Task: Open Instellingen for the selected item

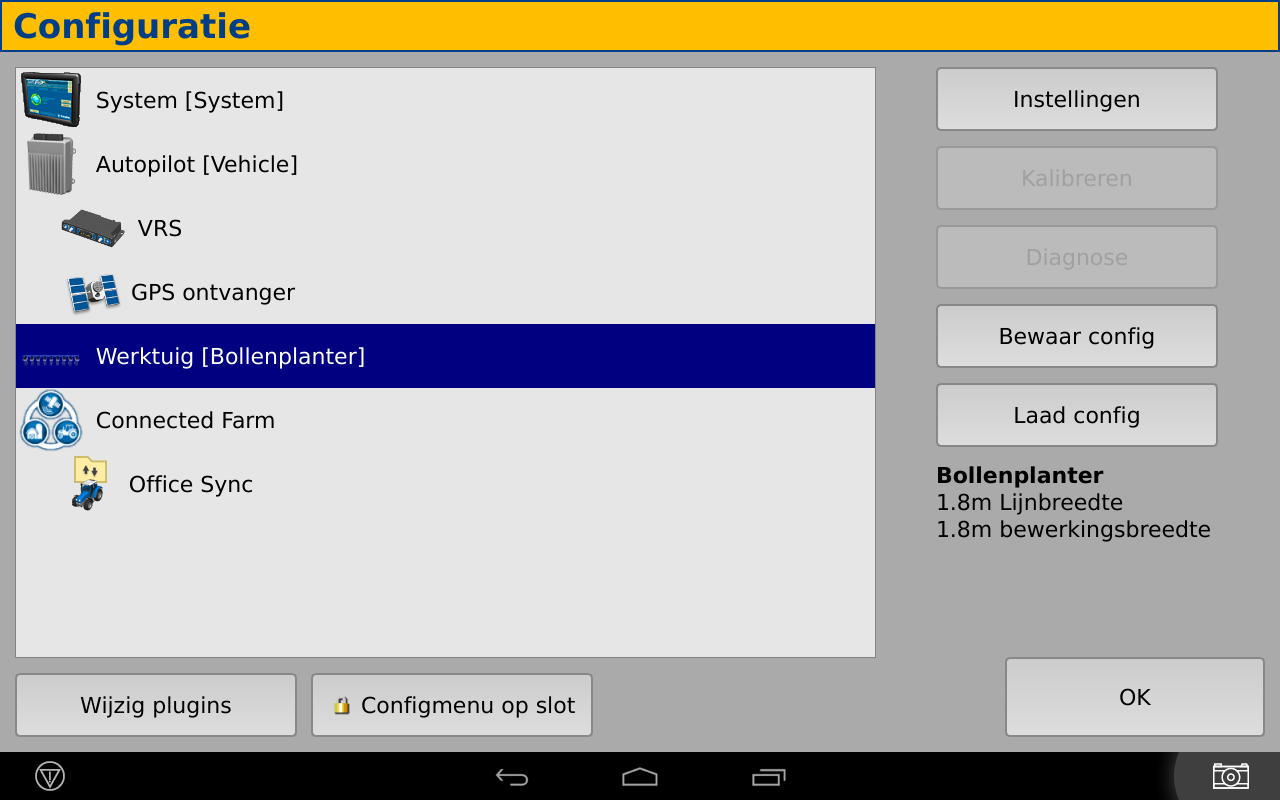Action: (x=1076, y=99)
